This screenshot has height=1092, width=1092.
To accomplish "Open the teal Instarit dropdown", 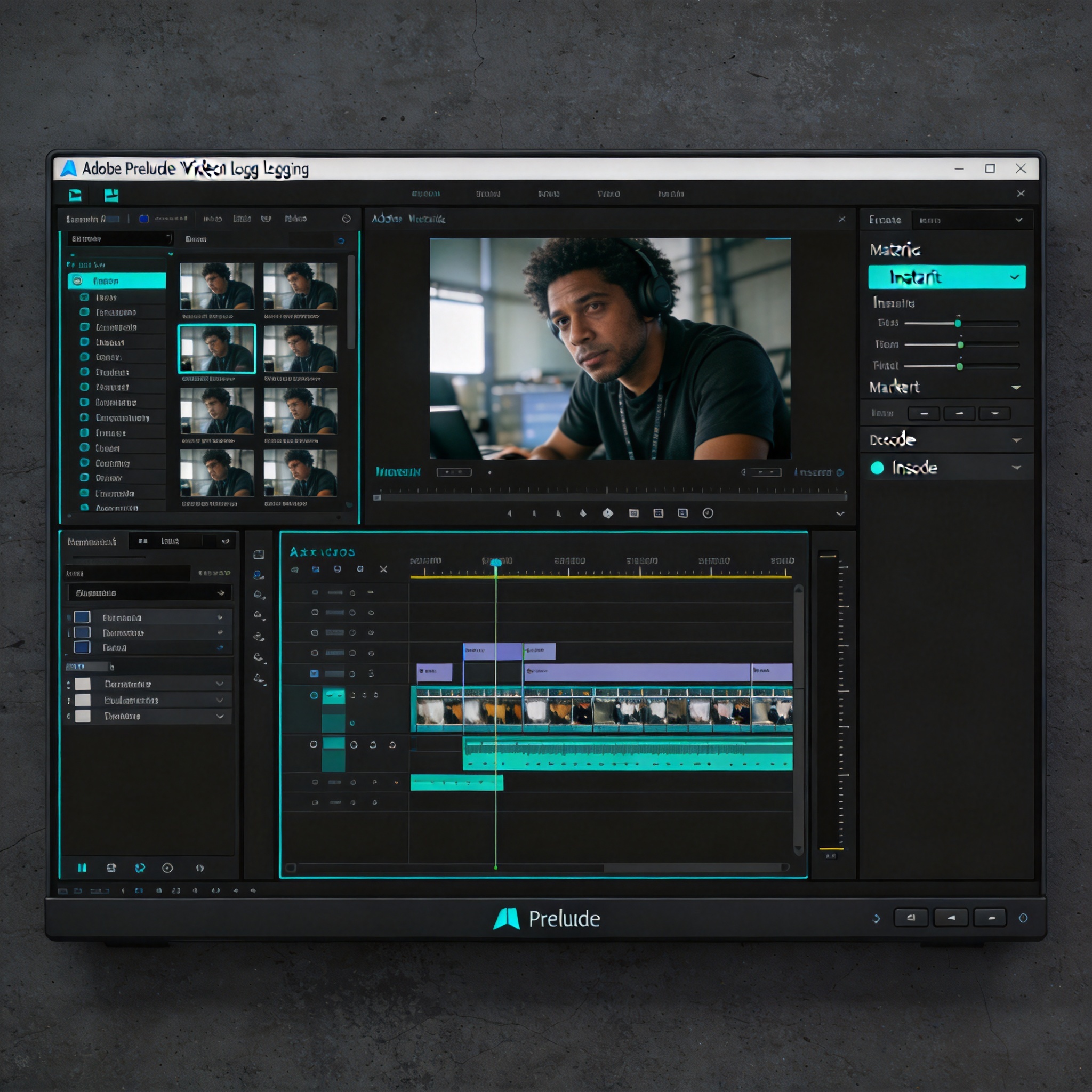I will 947,277.
